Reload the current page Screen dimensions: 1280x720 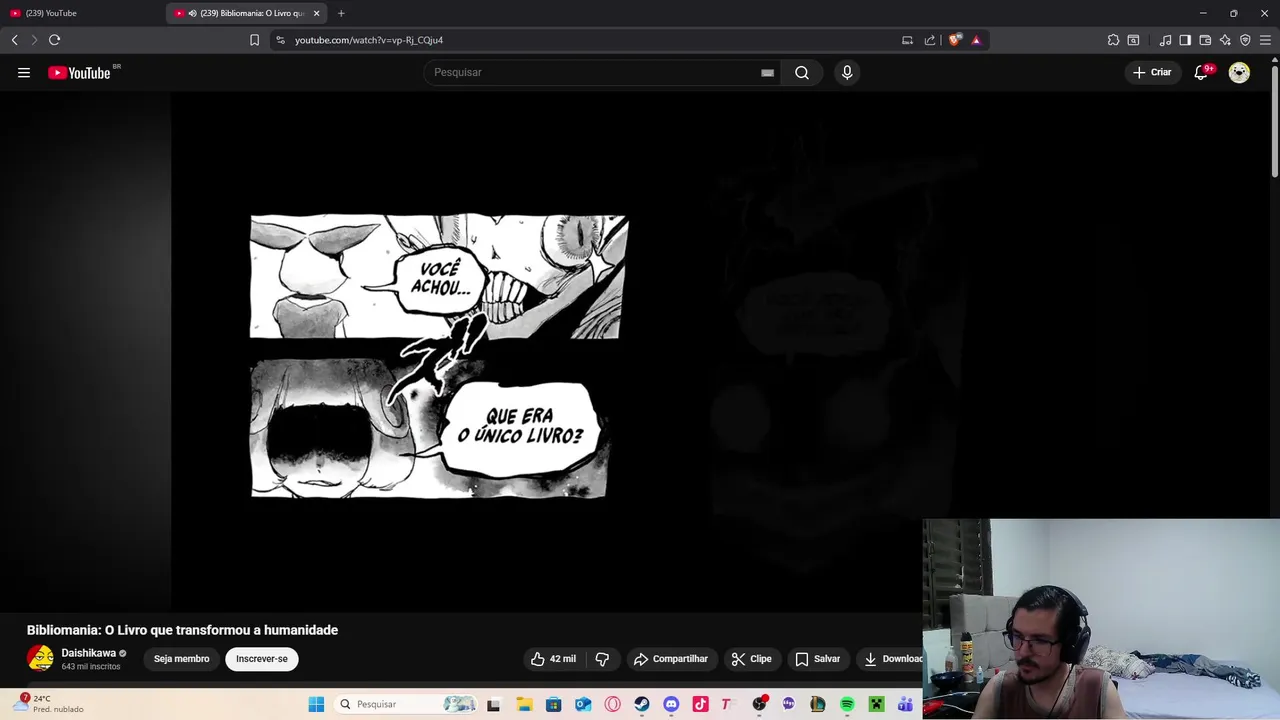(x=54, y=40)
